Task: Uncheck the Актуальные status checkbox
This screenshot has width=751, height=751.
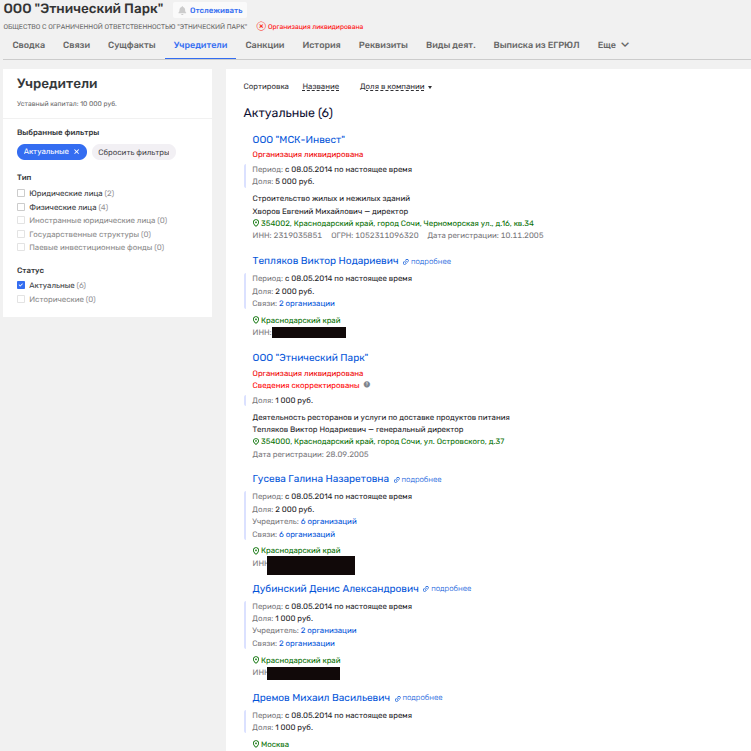Action: (x=21, y=285)
